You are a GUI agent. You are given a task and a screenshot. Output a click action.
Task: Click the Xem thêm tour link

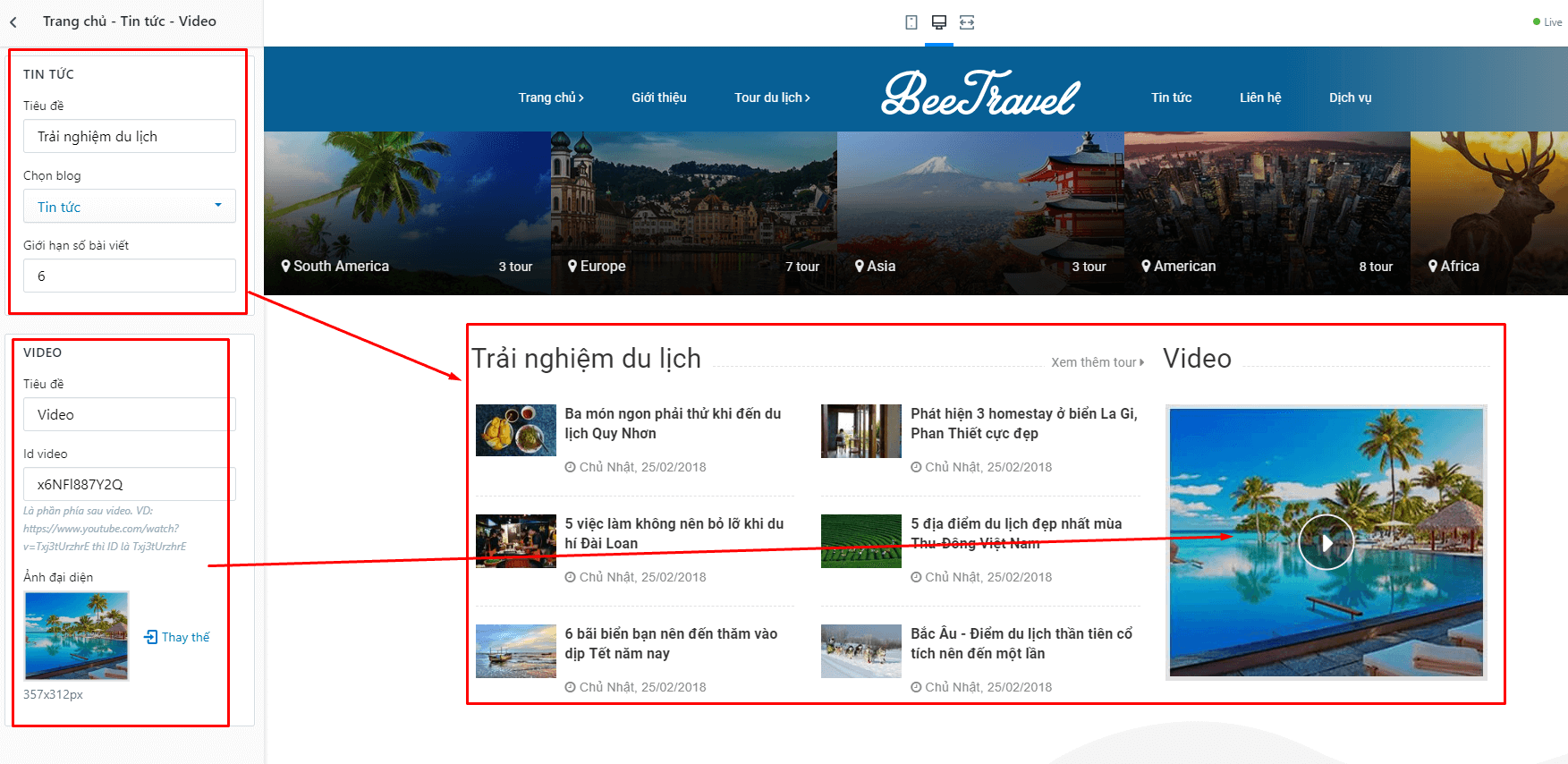[x=1098, y=362]
